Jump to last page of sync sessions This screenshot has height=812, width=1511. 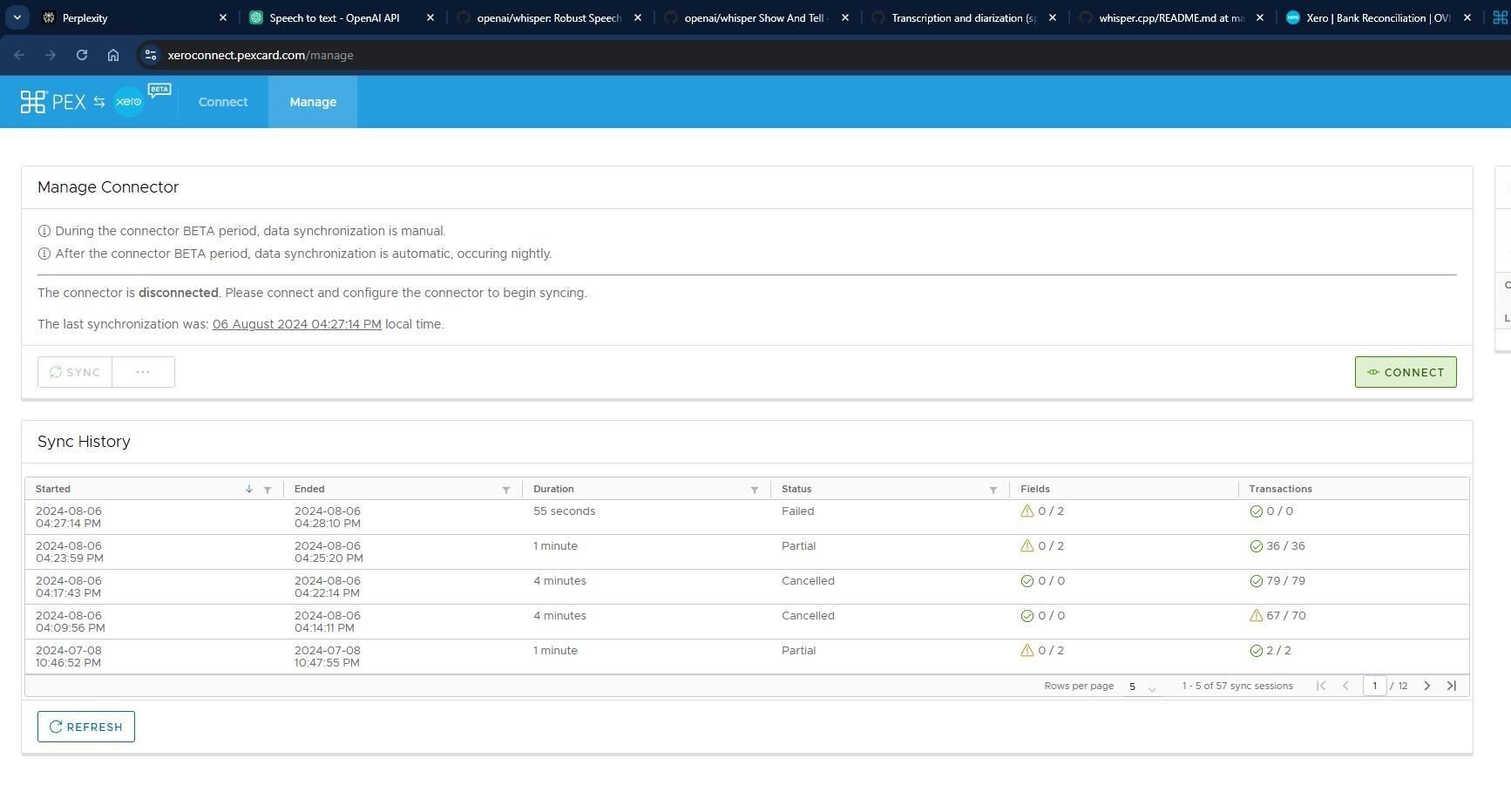[x=1452, y=686]
